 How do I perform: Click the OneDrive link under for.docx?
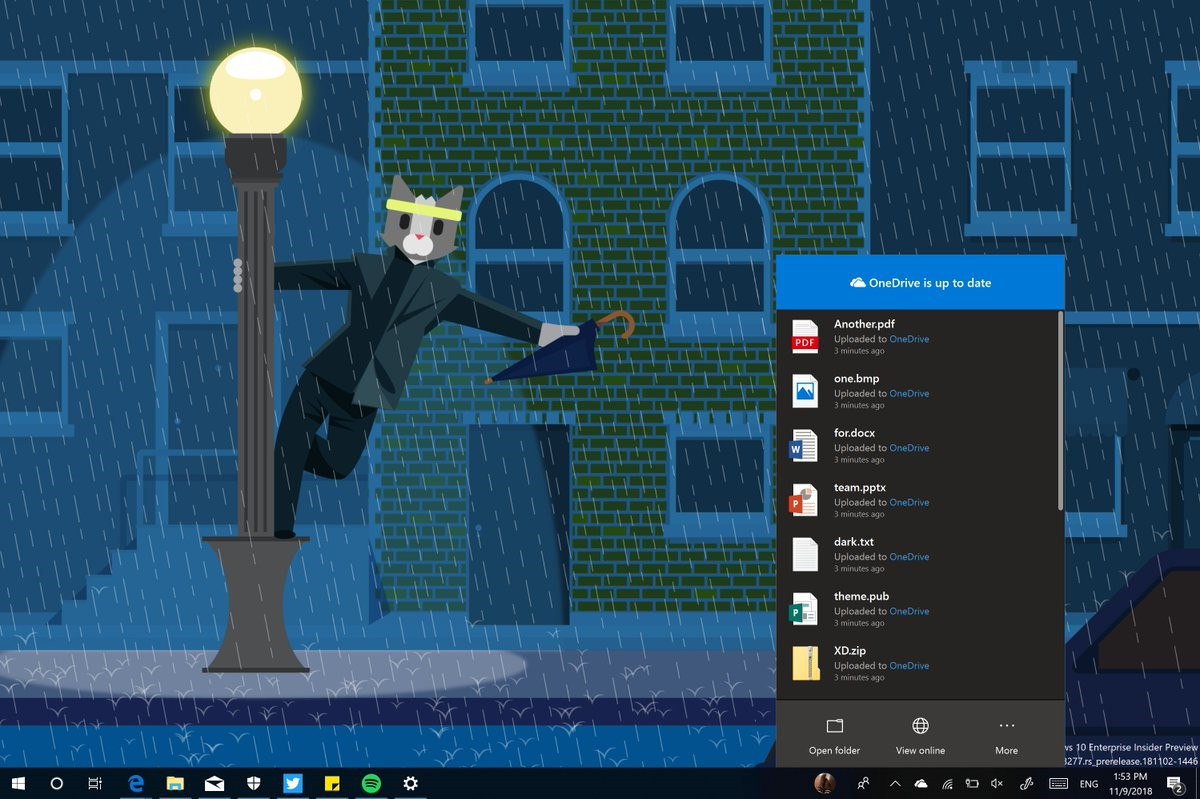[909, 448]
